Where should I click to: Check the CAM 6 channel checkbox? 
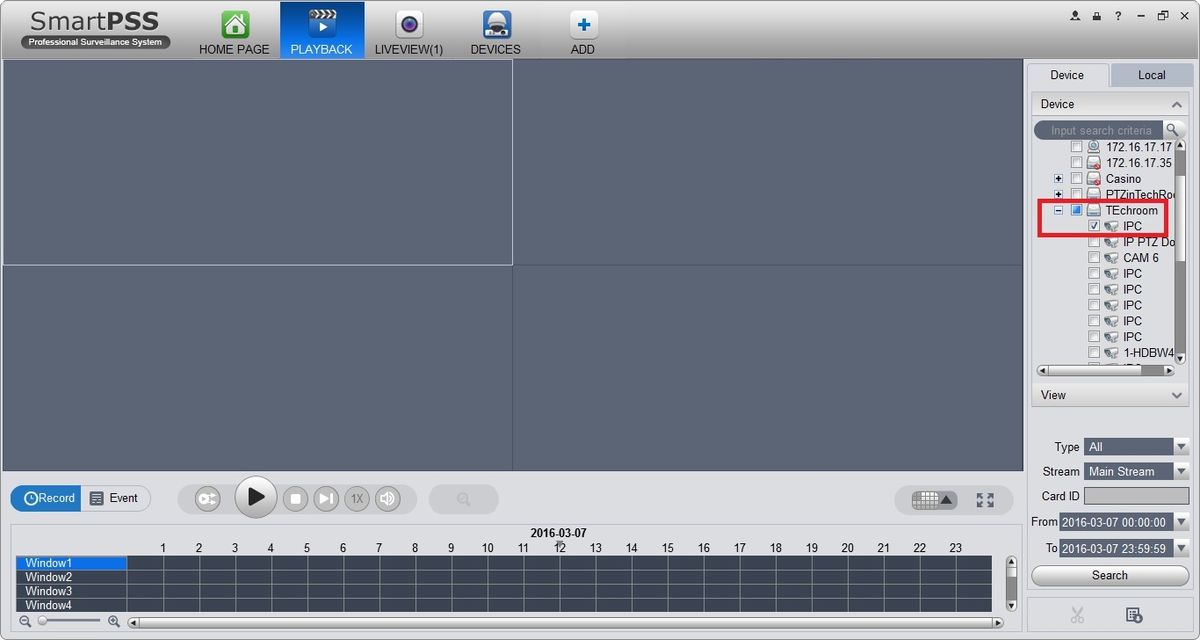pyautogui.click(x=1094, y=257)
